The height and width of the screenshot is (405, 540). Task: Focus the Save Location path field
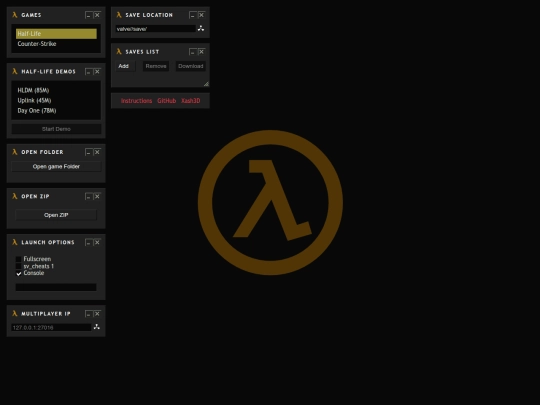tap(156, 29)
